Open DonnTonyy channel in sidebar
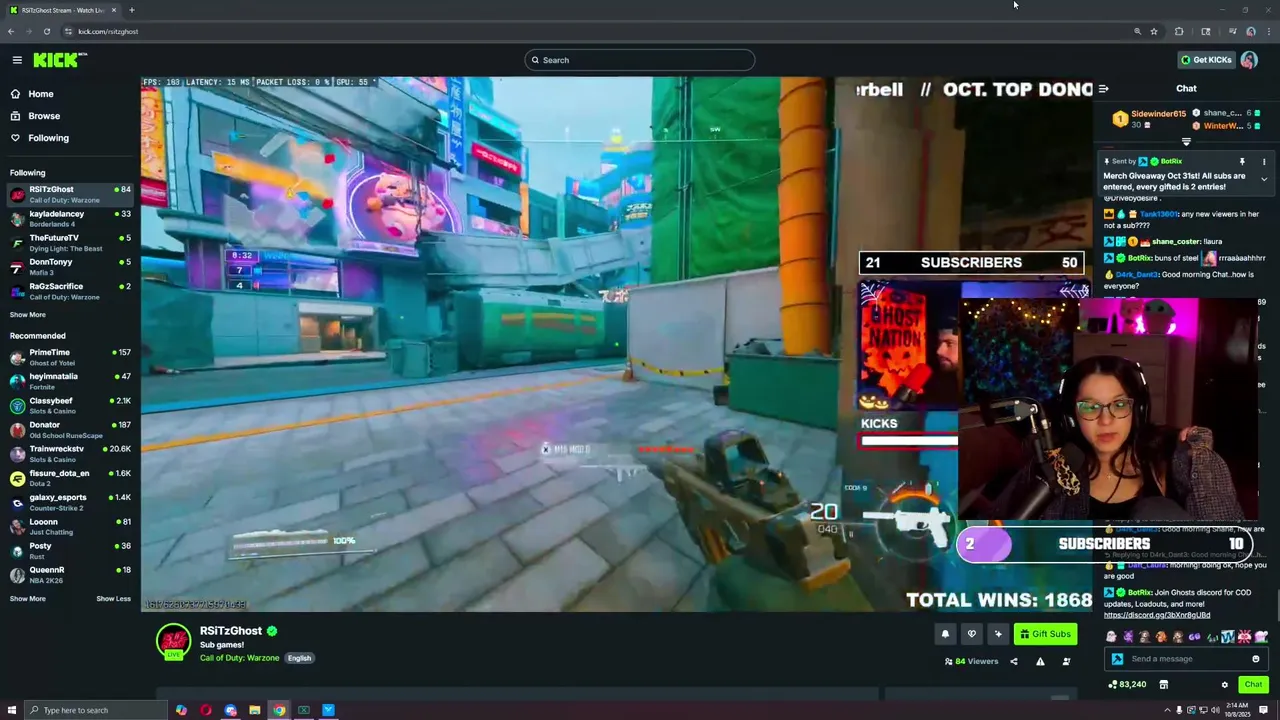 point(70,266)
